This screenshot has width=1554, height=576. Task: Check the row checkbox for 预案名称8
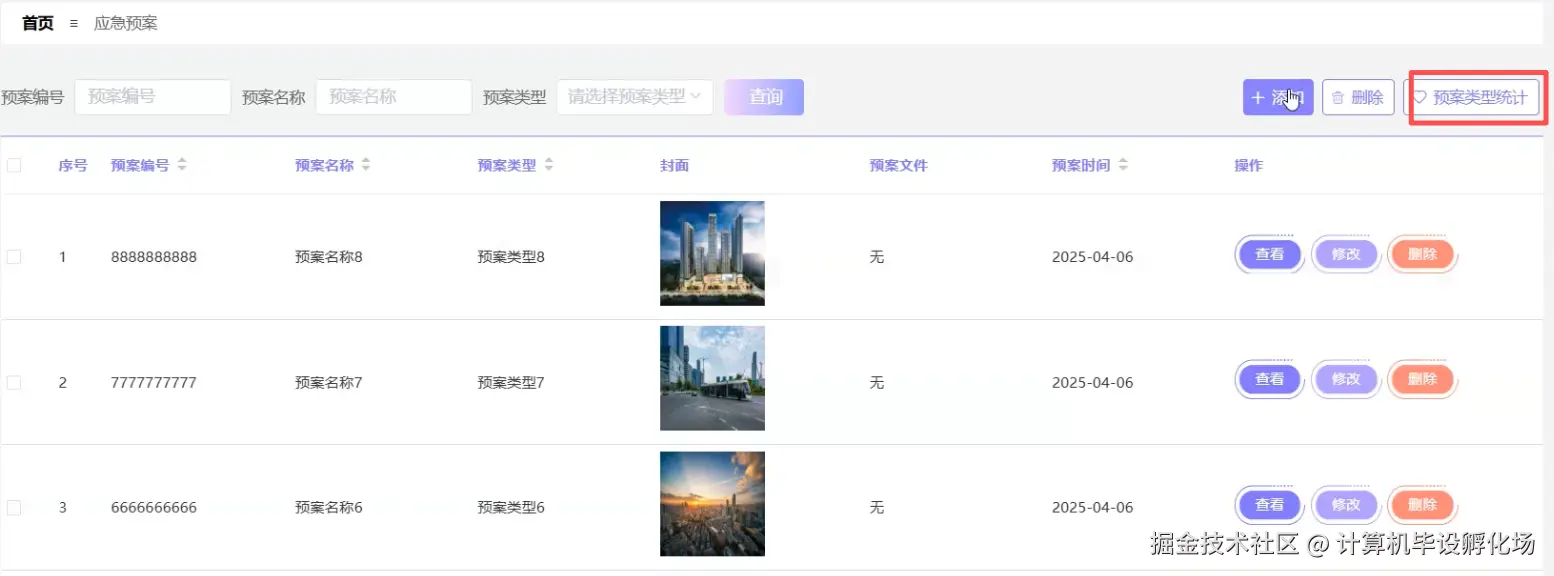pyautogui.click(x=14, y=255)
